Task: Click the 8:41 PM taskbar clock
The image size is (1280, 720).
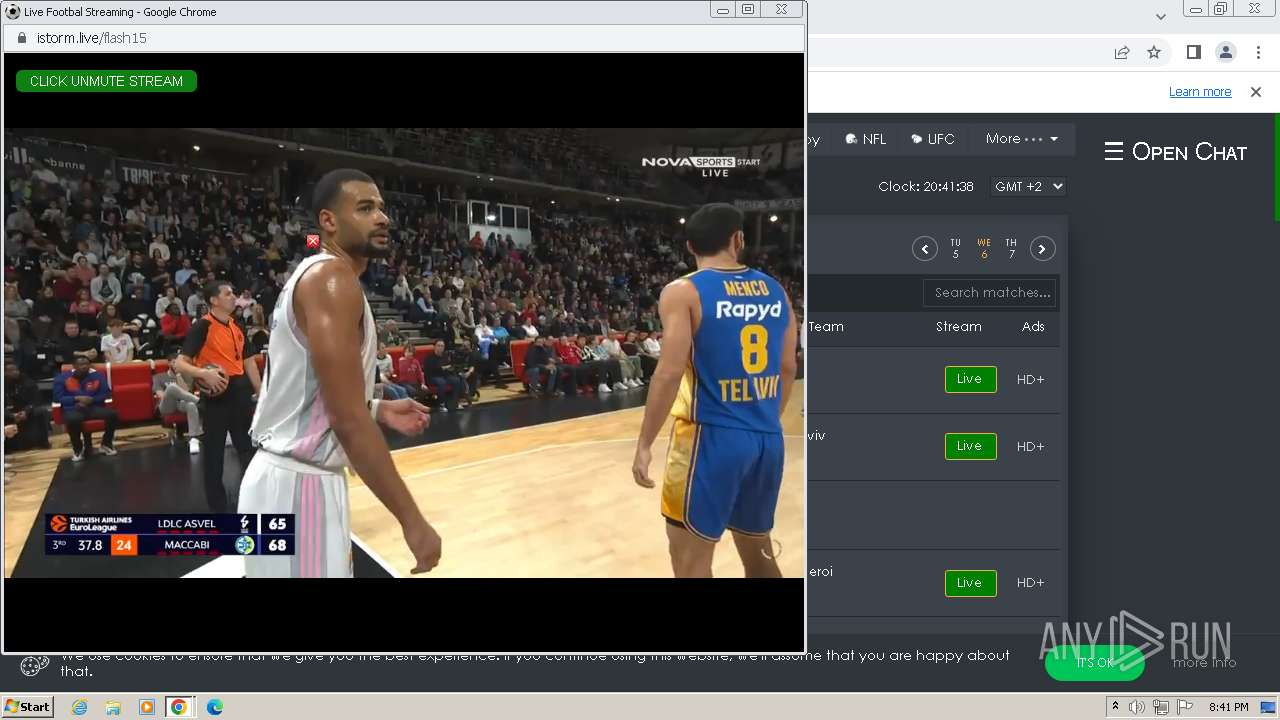Action: click(x=1229, y=707)
